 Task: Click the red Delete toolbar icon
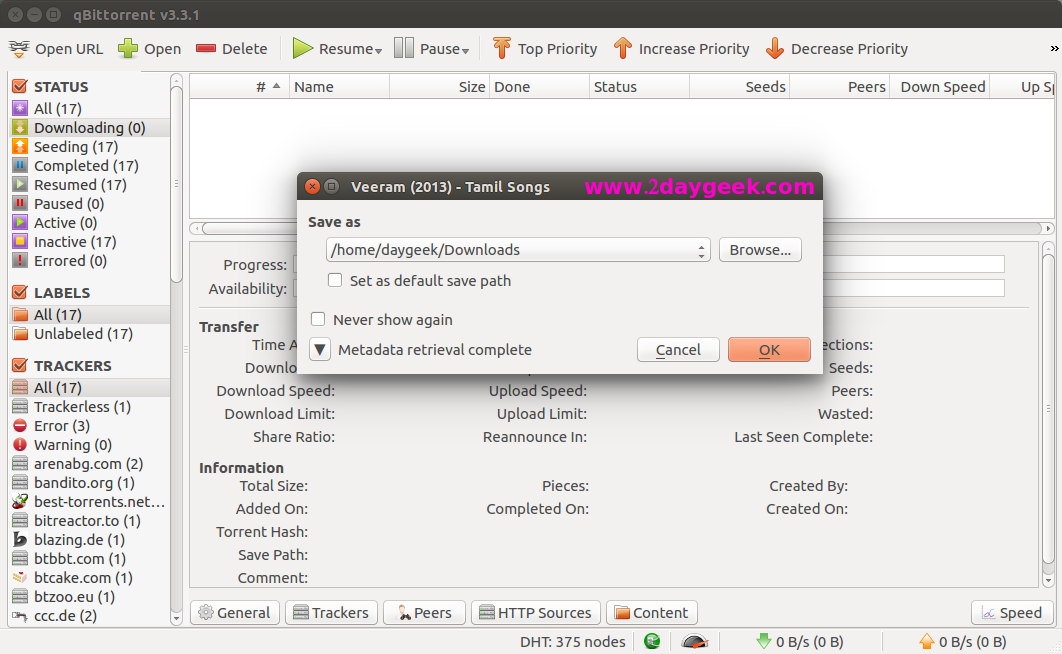[x=205, y=49]
